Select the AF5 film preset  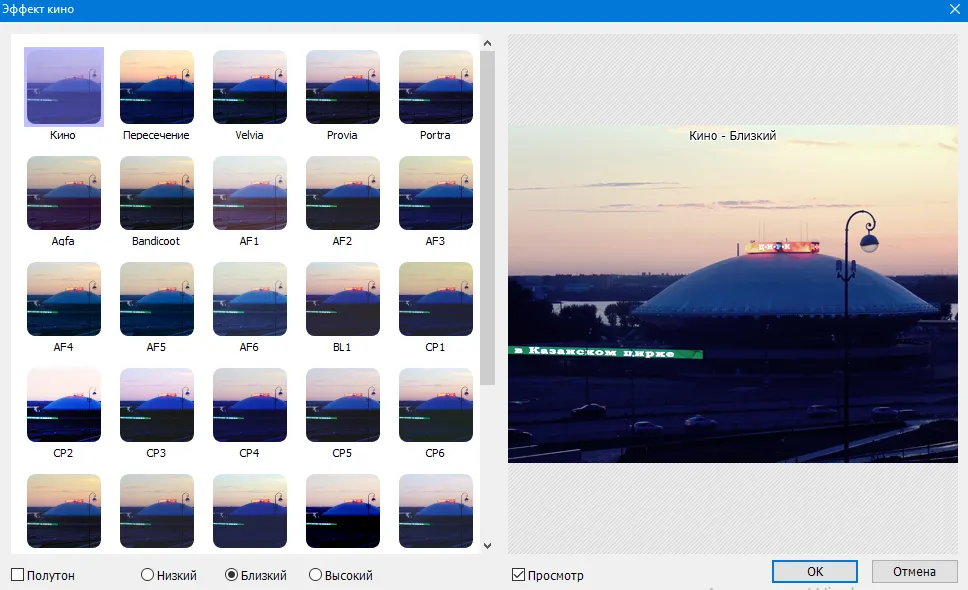tap(157, 299)
